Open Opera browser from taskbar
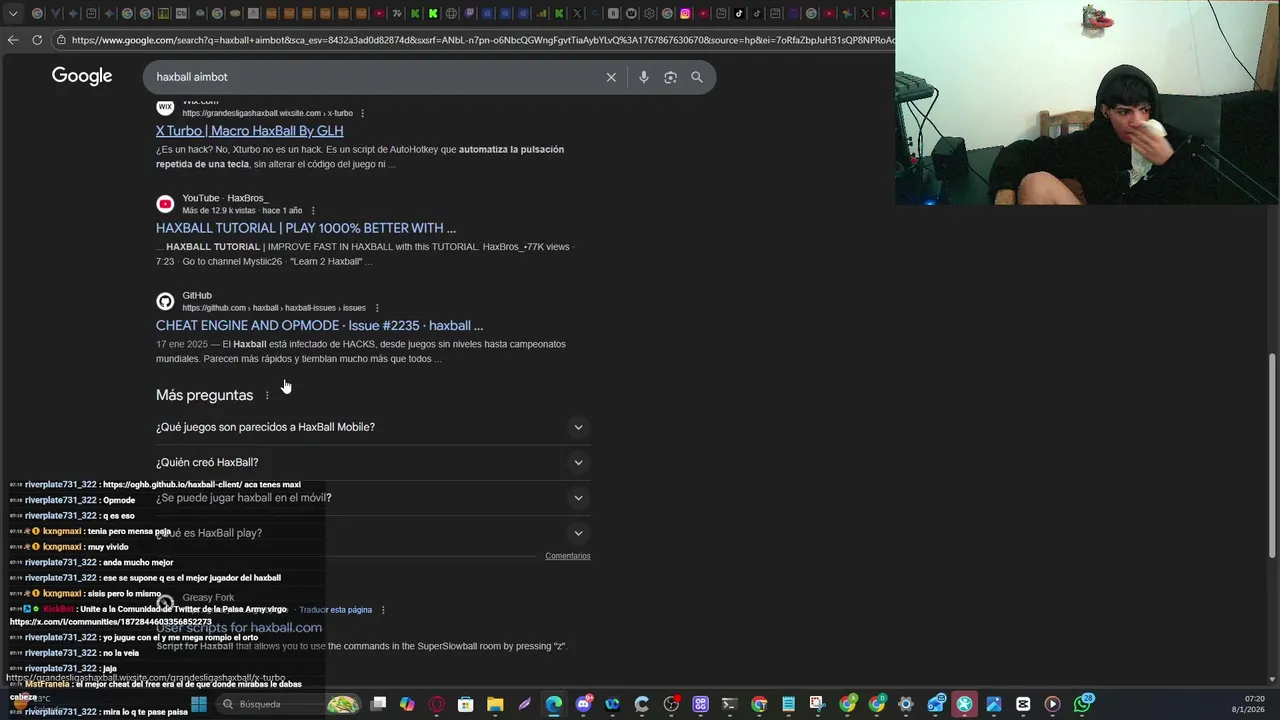 click(x=436, y=704)
